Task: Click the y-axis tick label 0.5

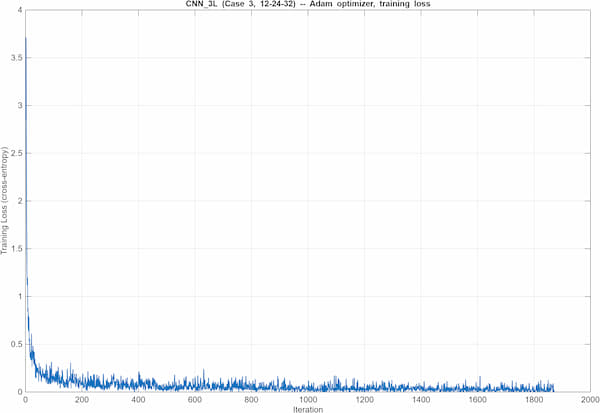Action: [16, 344]
